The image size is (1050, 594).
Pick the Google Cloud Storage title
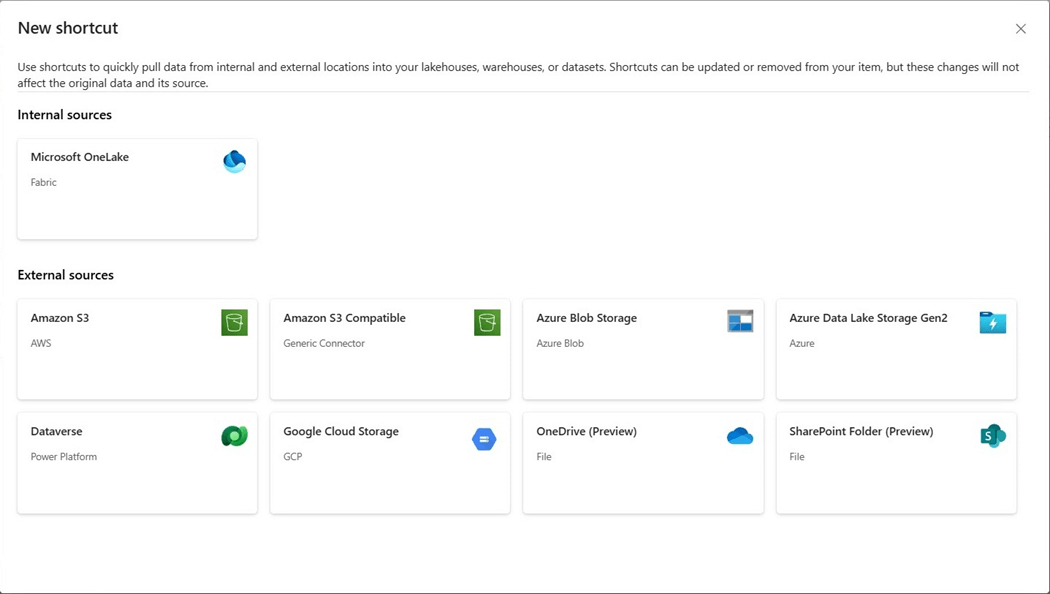point(341,432)
